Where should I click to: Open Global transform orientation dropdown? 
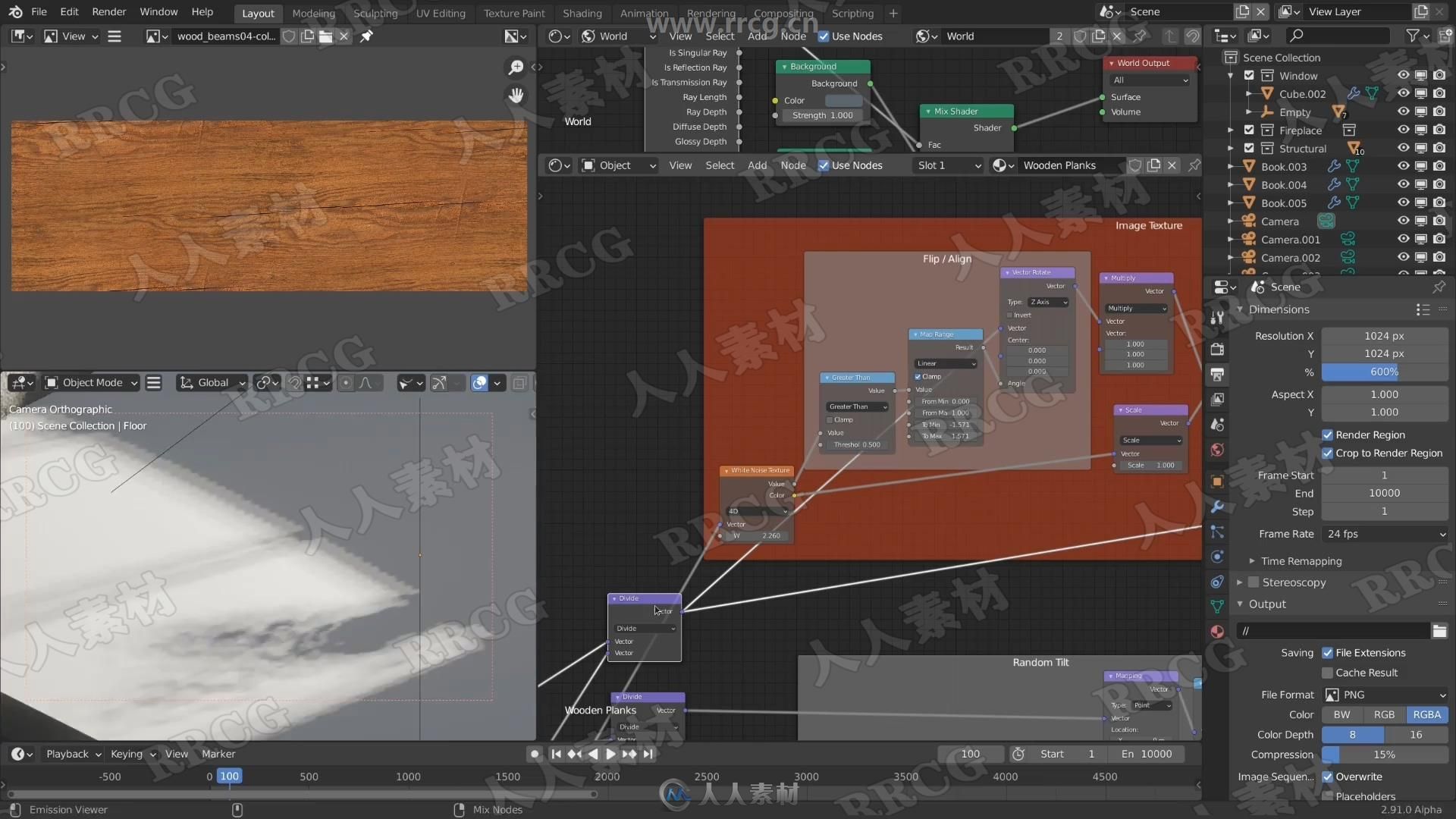(212, 383)
